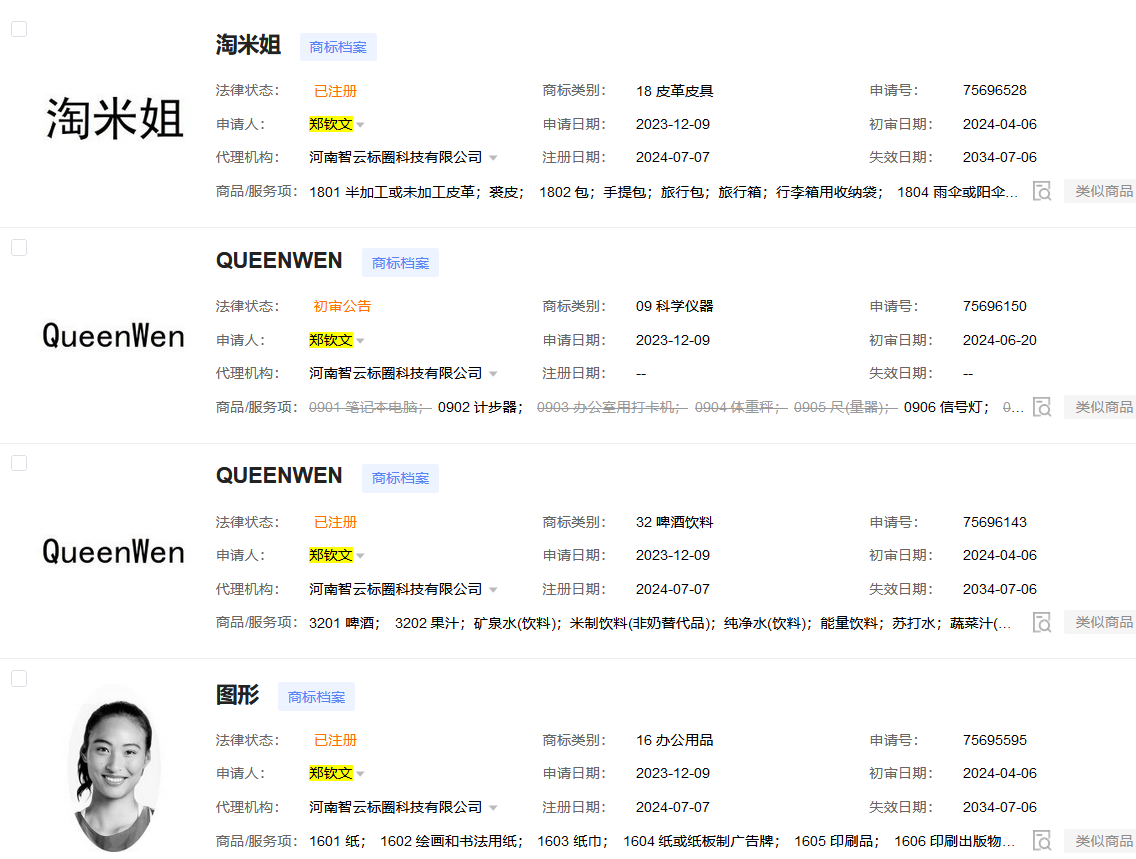The height and width of the screenshot is (859, 1136).
Task: Tick checkbox for QUEENWEN 09 科学仪器 entry
Action: click(19, 248)
